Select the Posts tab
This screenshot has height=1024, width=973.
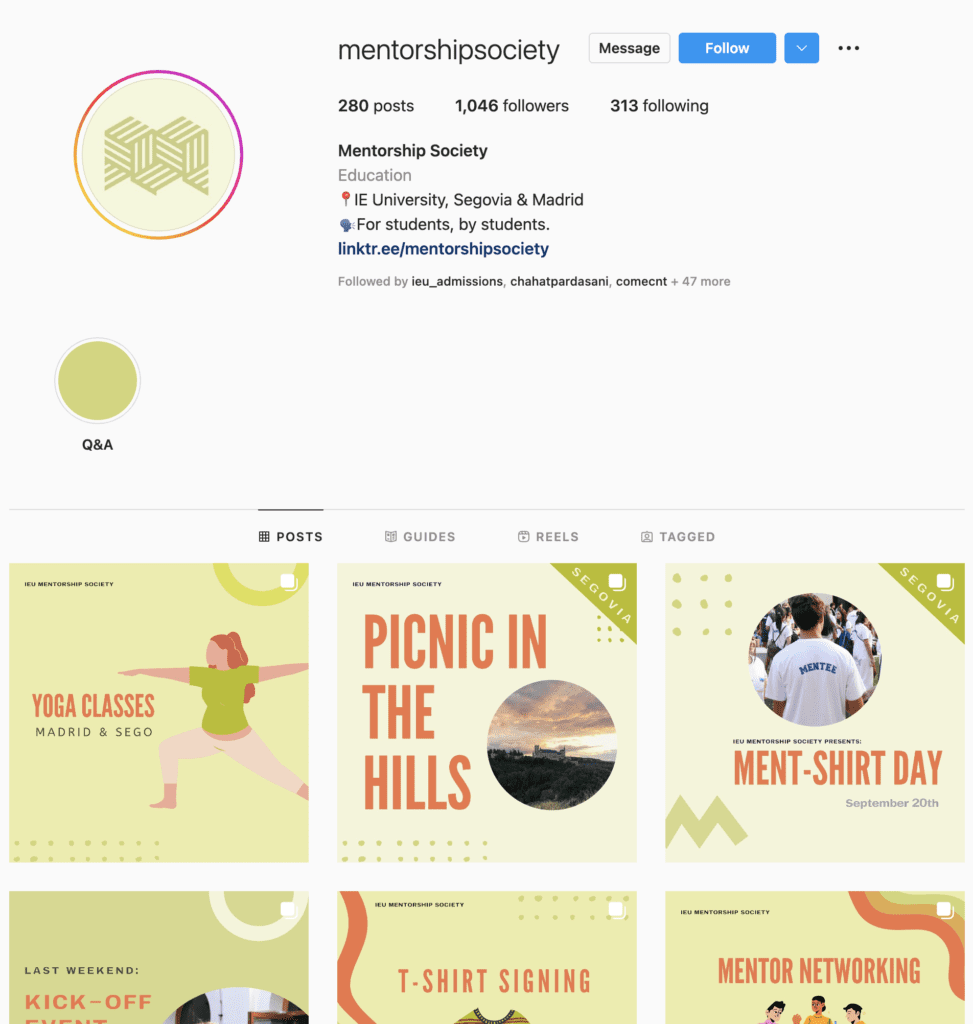[291, 536]
